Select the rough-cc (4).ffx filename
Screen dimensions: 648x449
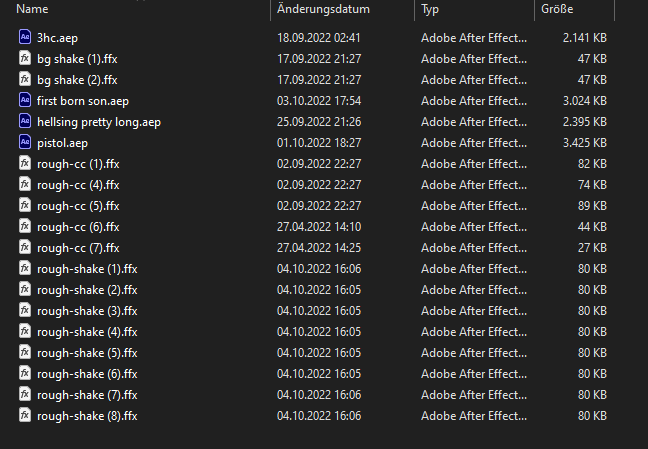tap(78, 184)
